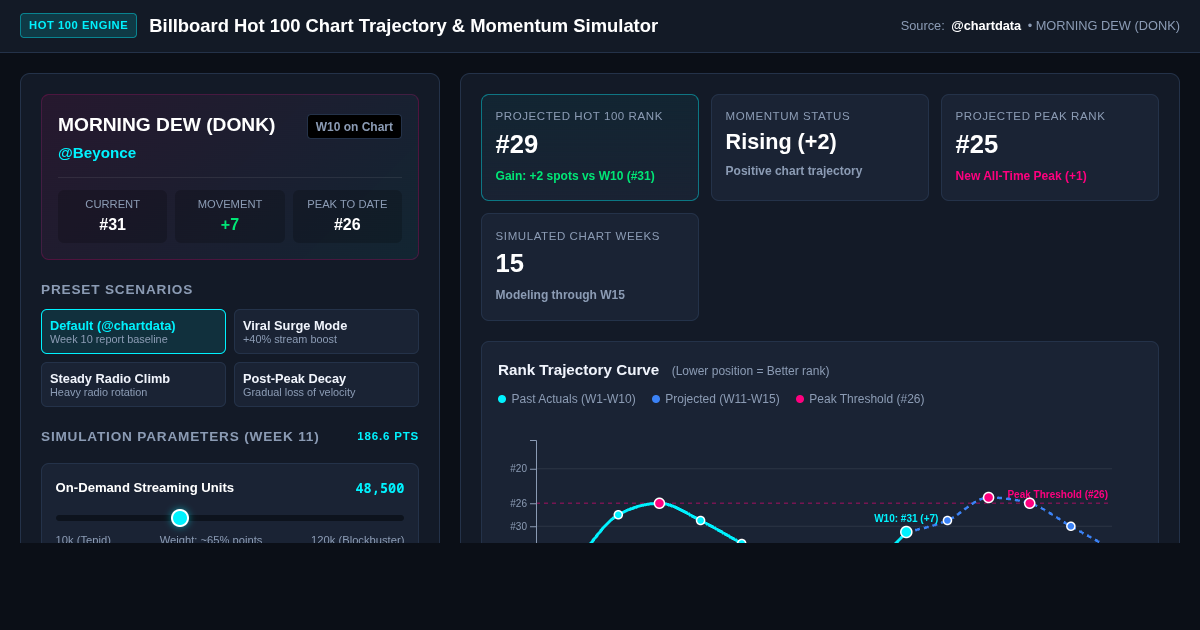
Task: Click the 186.6 PTS total
Action: tap(388, 436)
